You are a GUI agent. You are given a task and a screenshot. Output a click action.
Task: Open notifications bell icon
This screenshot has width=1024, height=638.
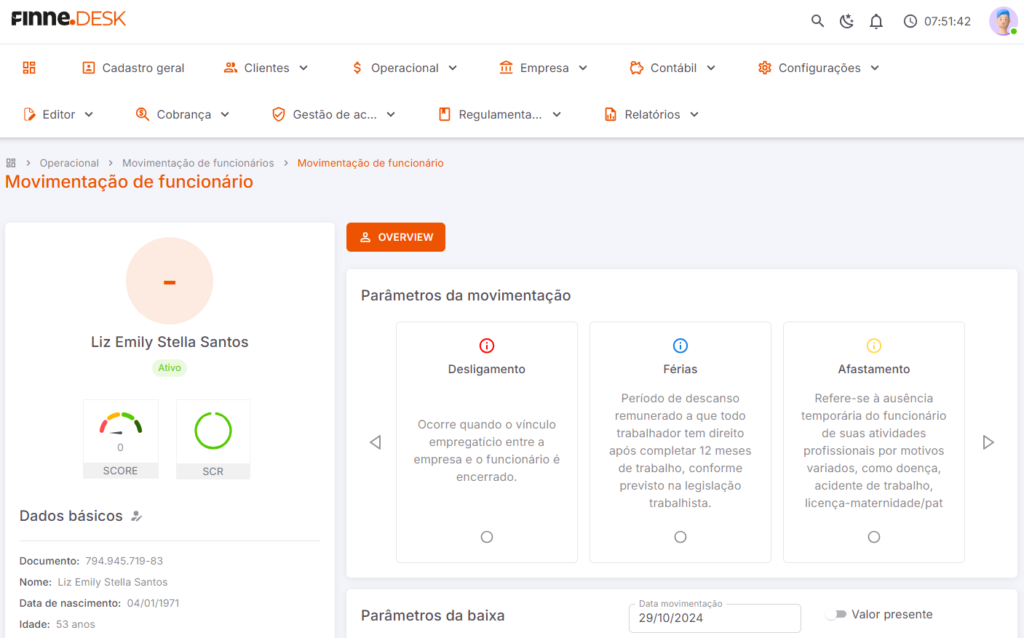pos(876,21)
